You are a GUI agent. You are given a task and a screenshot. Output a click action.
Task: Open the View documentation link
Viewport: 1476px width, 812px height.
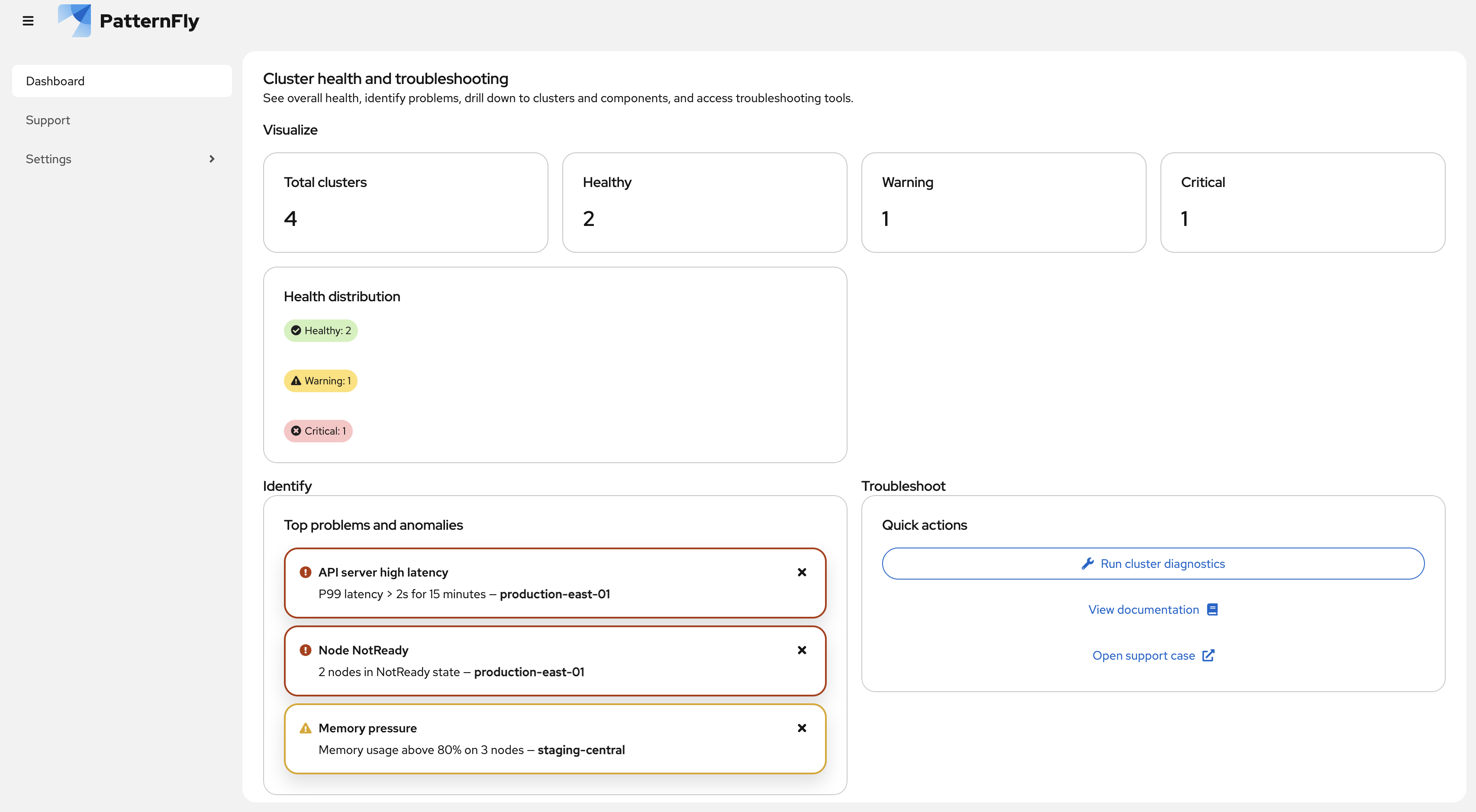1143,609
